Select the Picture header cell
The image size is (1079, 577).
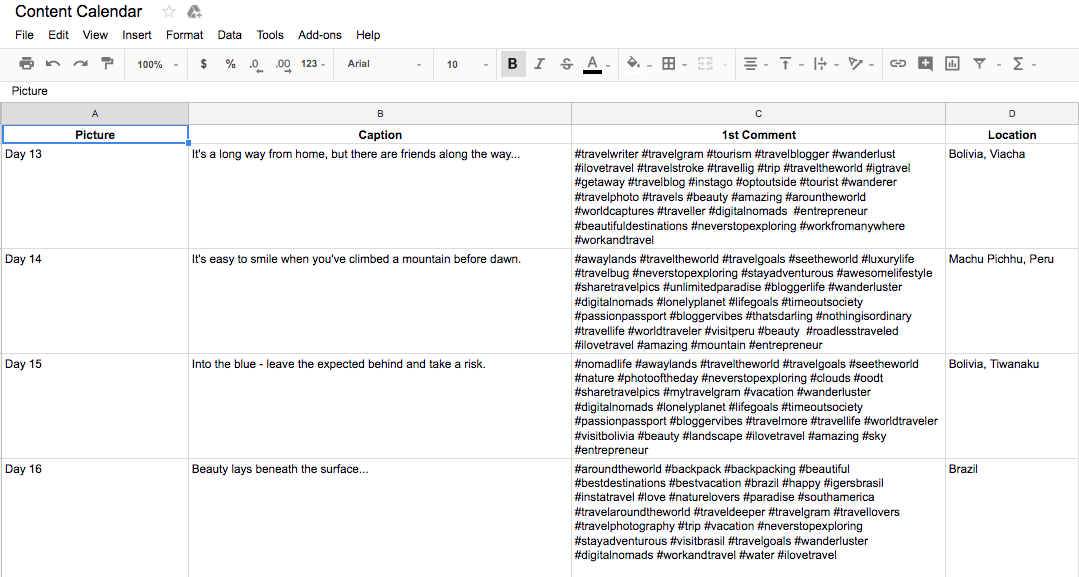(x=95, y=135)
